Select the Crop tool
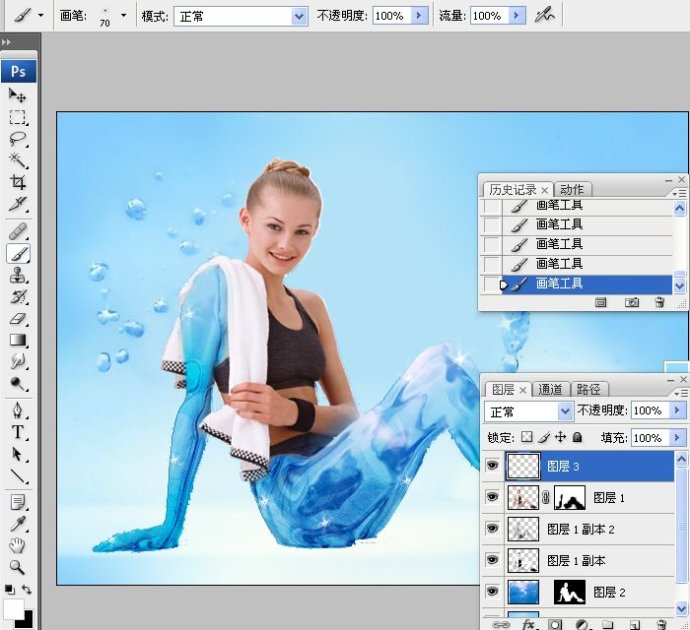The height and width of the screenshot is (630, 690). click(18, 183)
